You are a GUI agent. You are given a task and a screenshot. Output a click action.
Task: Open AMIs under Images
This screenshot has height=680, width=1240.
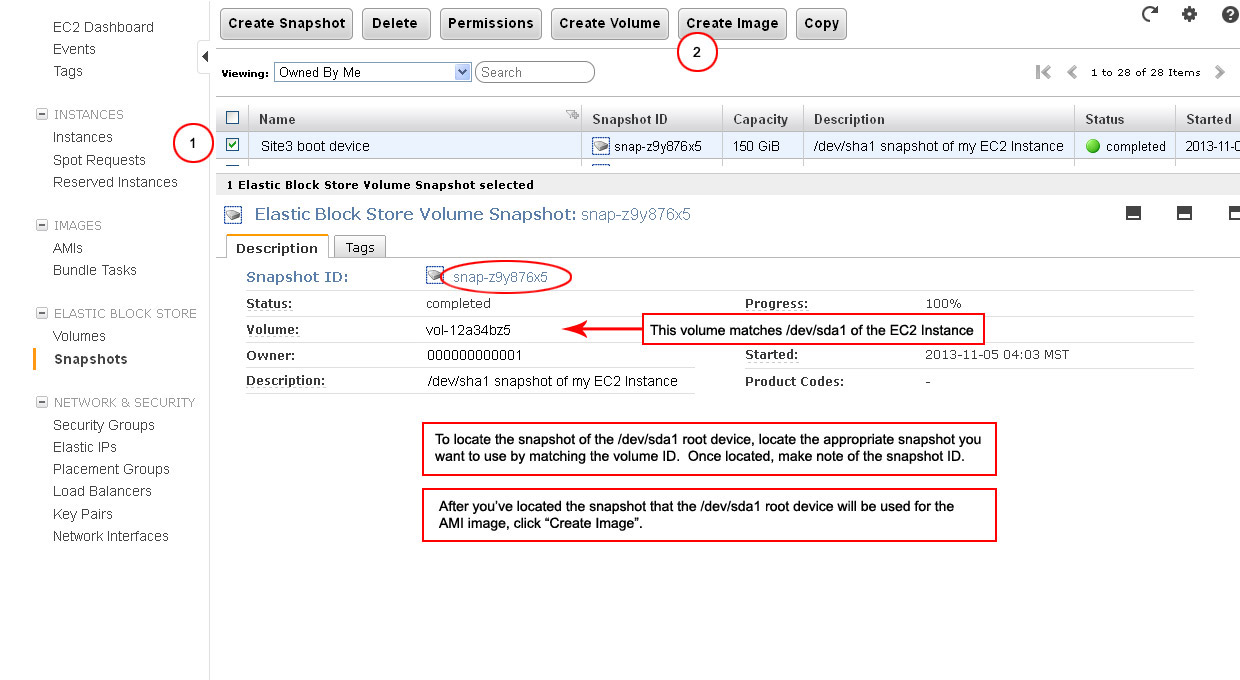click(x=68, y=248)
